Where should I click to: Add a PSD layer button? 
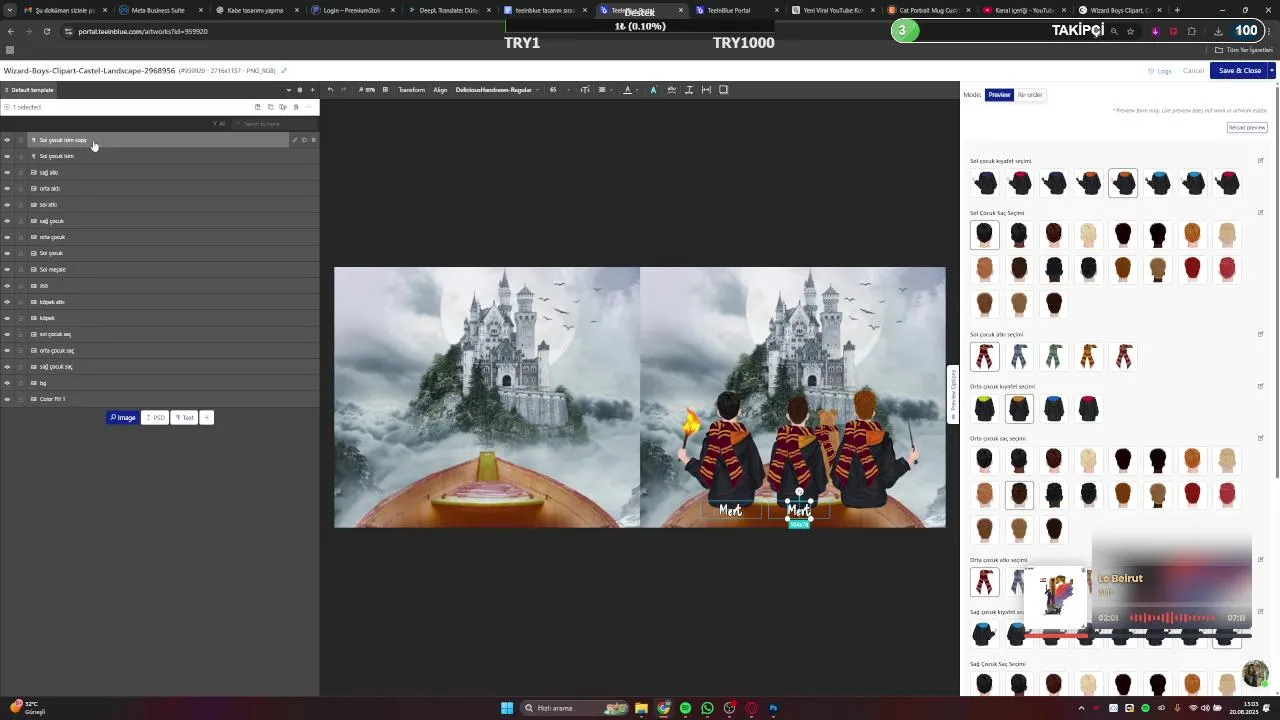click(x=155, y=417)
